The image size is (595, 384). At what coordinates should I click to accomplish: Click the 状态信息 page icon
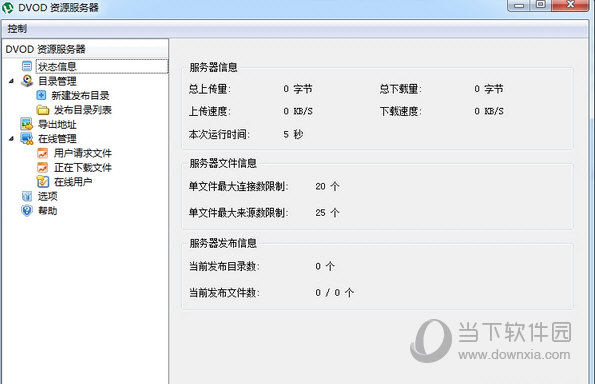[x=27, y=66]
